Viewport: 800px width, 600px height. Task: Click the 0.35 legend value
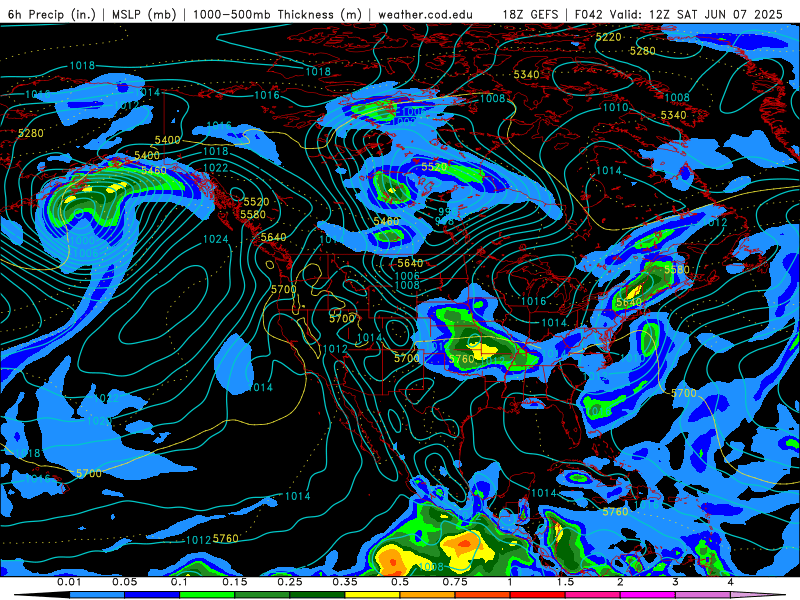coord(345,582)
